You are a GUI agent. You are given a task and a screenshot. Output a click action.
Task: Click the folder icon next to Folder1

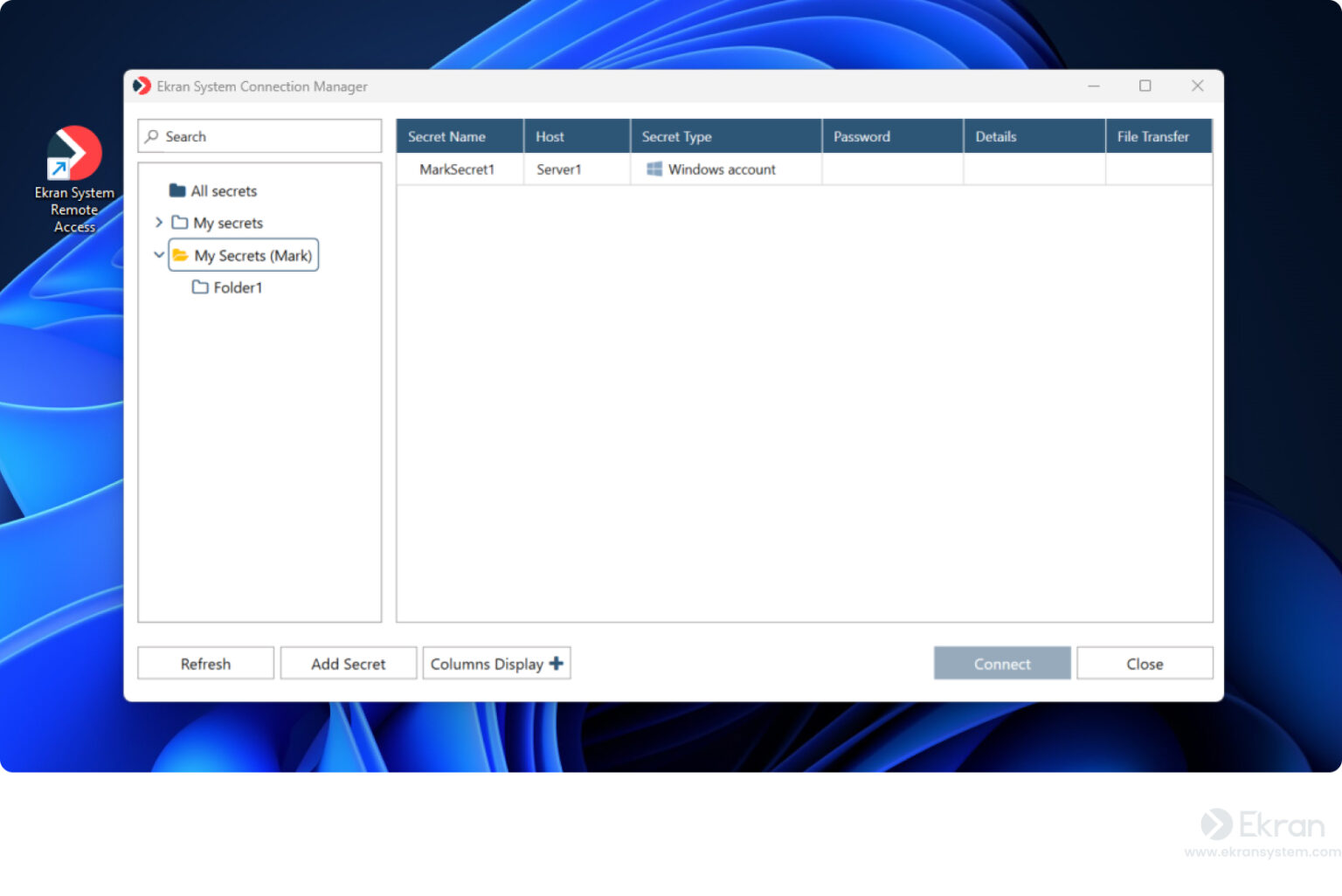(199, 286)
